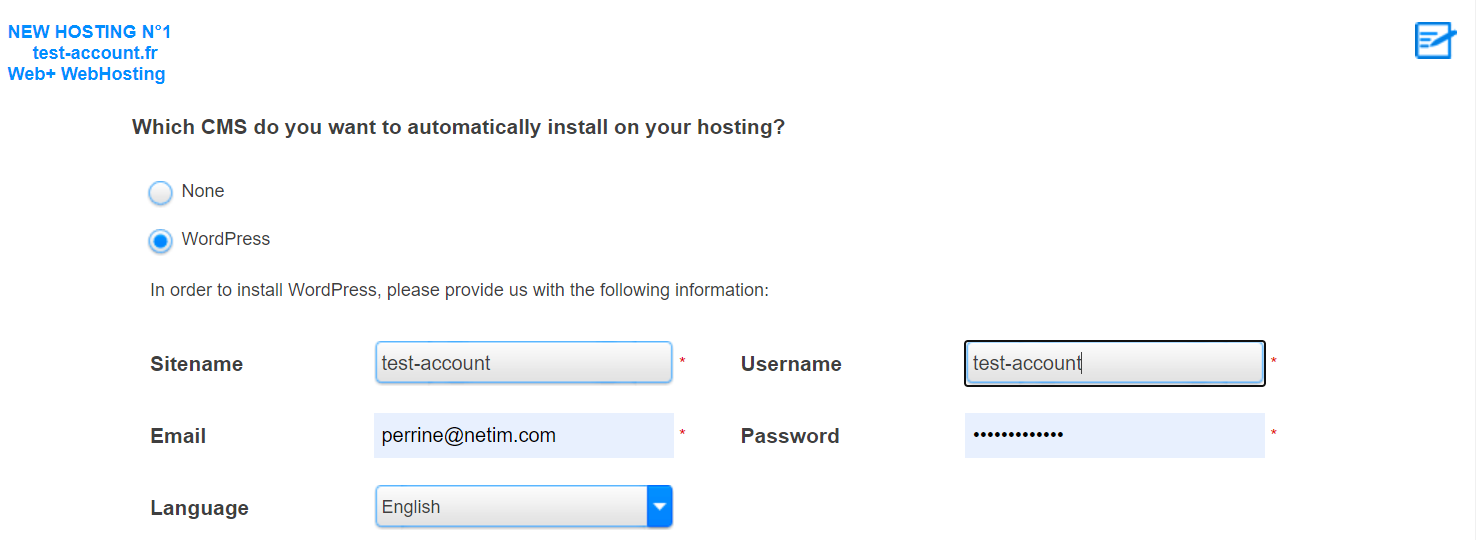Click the CMS install question heading
Image resolution: width=1478 pixels, height=540 pixels.
click(x=459, y=128)
